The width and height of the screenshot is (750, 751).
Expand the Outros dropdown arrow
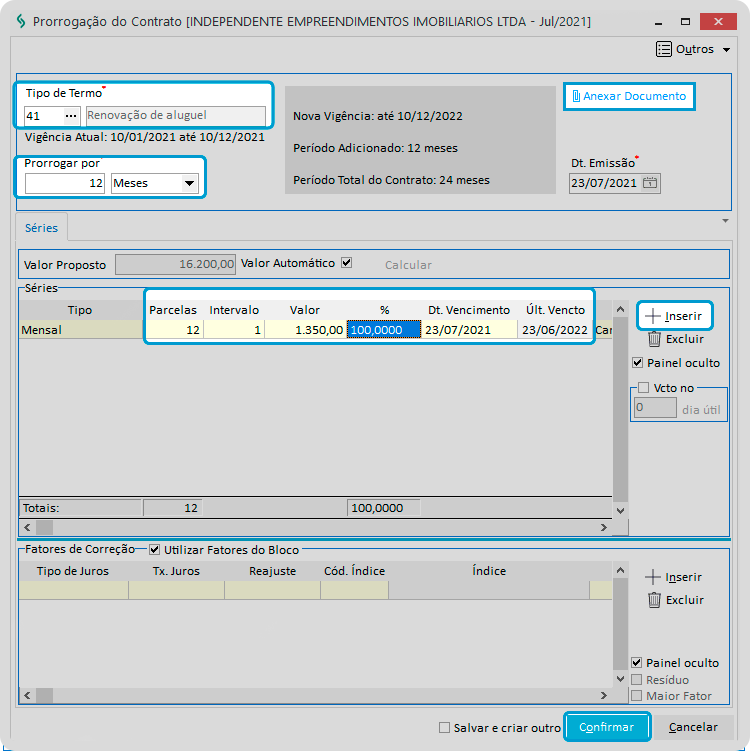[727, 50]
